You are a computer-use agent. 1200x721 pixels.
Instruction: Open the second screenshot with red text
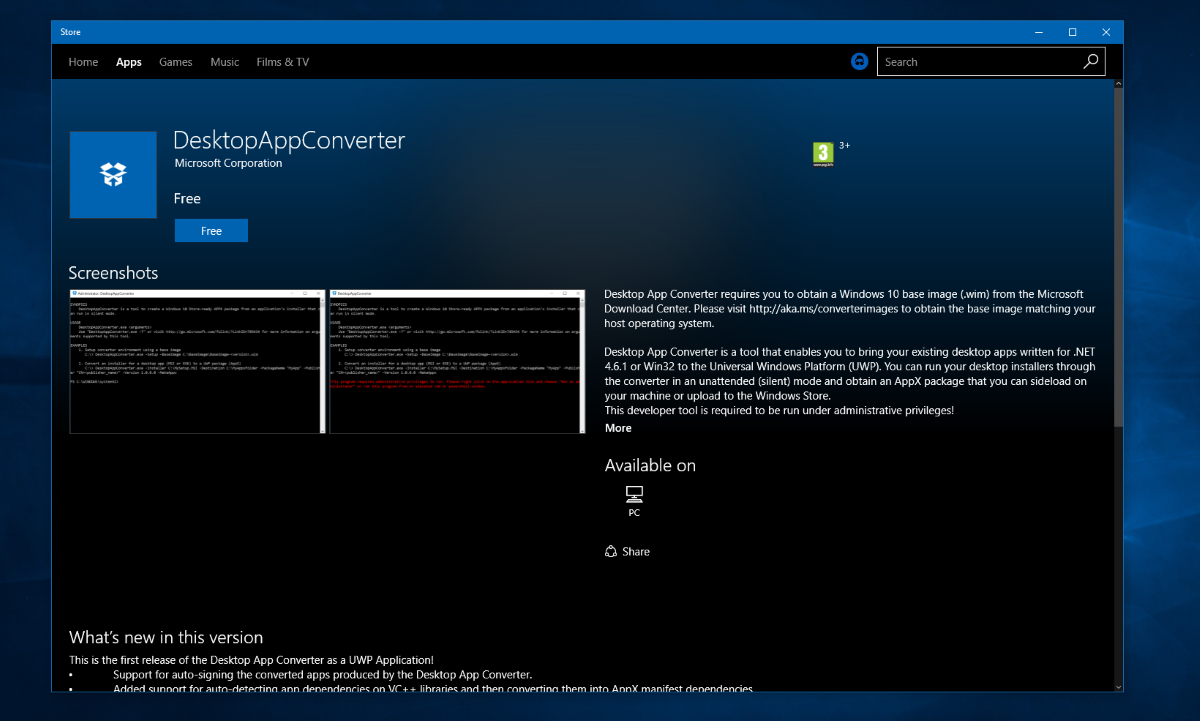point(457,361)
